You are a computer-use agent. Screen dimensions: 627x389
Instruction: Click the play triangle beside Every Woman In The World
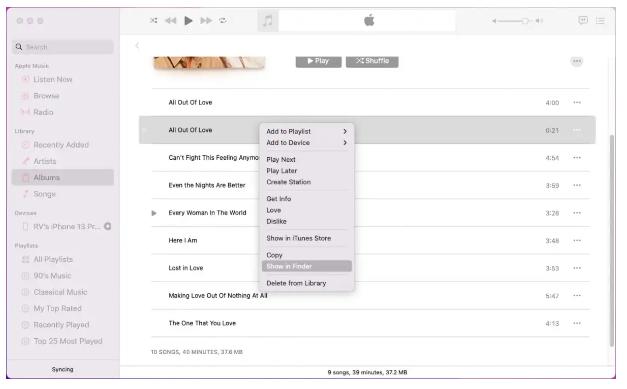click(x=154, y=213)
